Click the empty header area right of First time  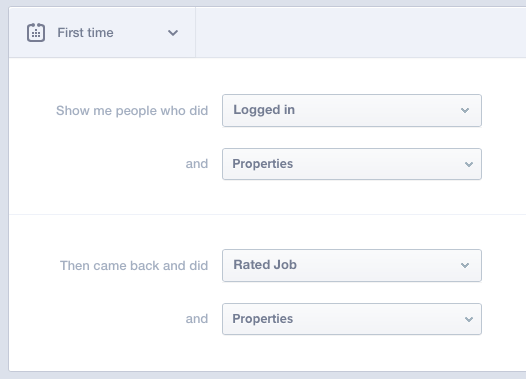[361, 33]
